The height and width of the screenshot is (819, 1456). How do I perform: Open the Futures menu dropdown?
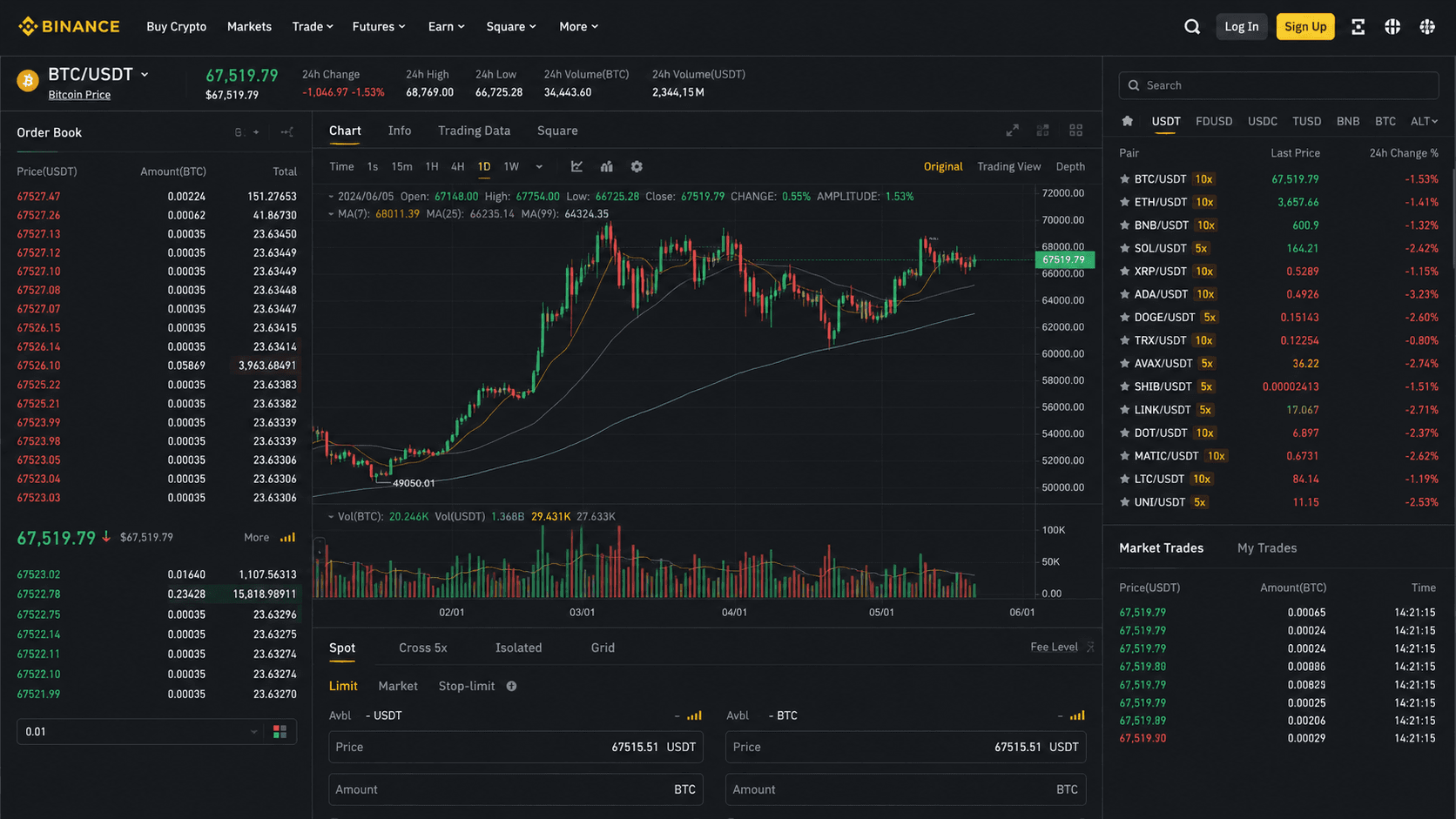(x=379, y=27)
